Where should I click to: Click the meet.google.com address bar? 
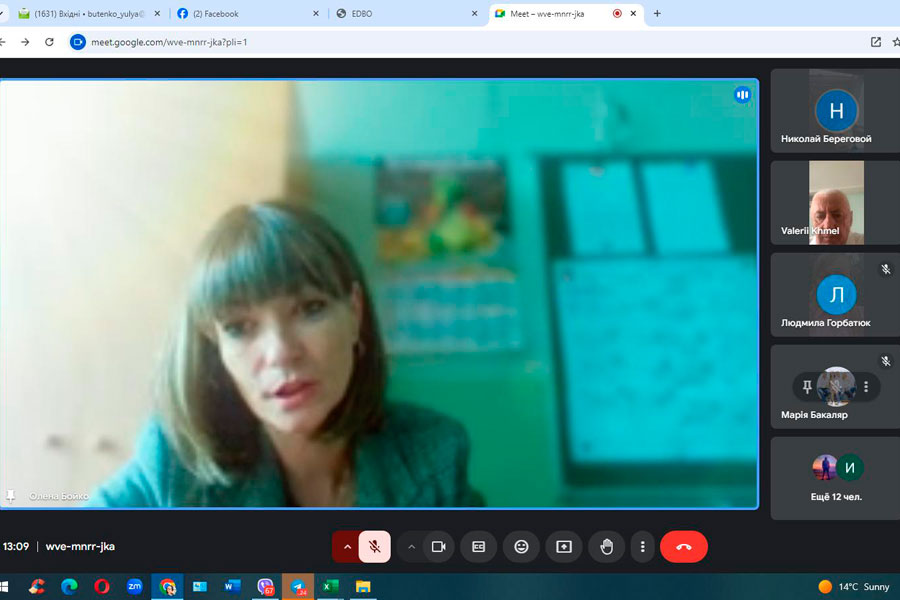[x=400, y=42]
